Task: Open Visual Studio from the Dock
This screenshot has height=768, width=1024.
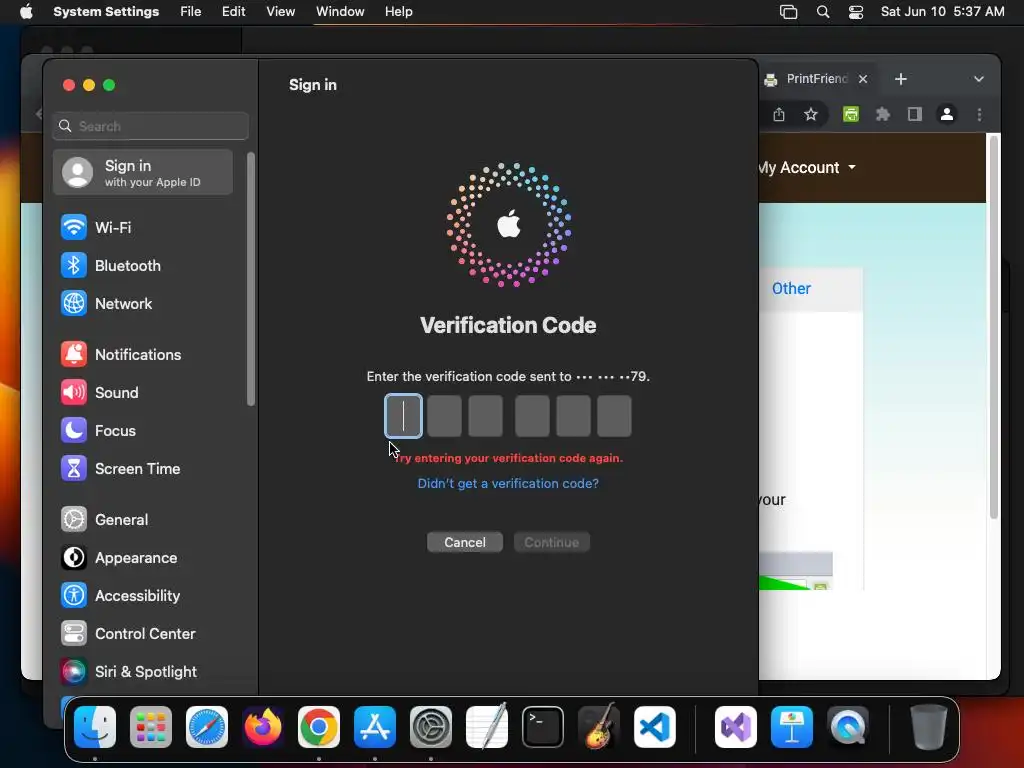Action: click(x=736, y=727)
